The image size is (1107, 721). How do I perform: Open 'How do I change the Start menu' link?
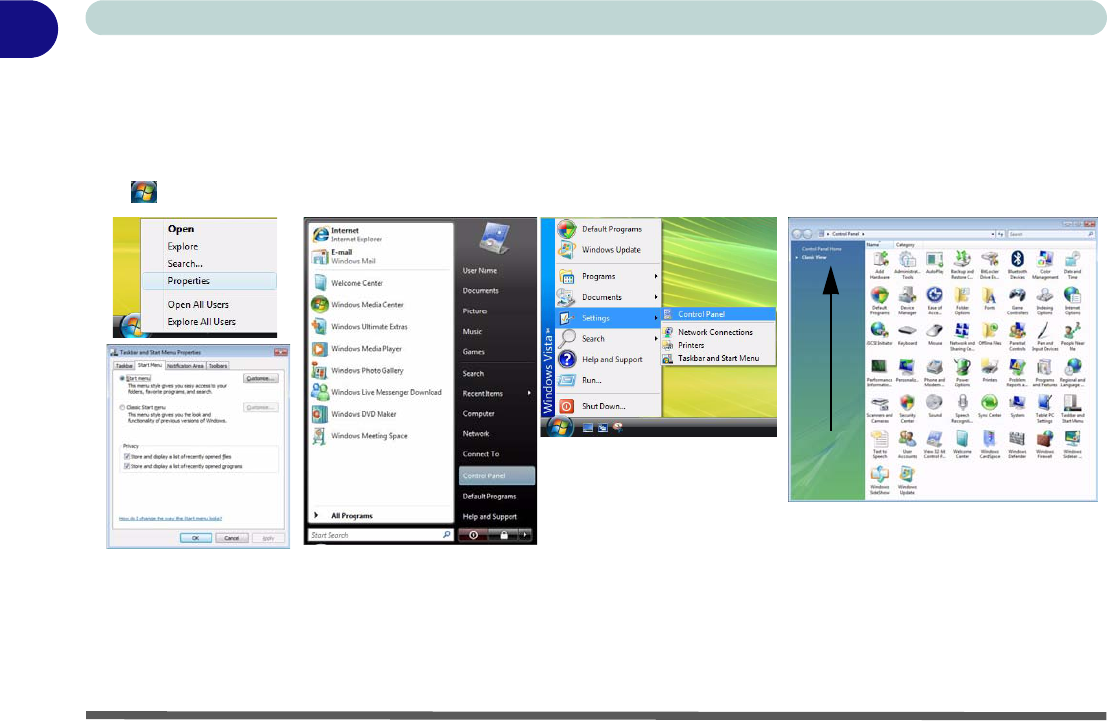(x=170, y=518)
